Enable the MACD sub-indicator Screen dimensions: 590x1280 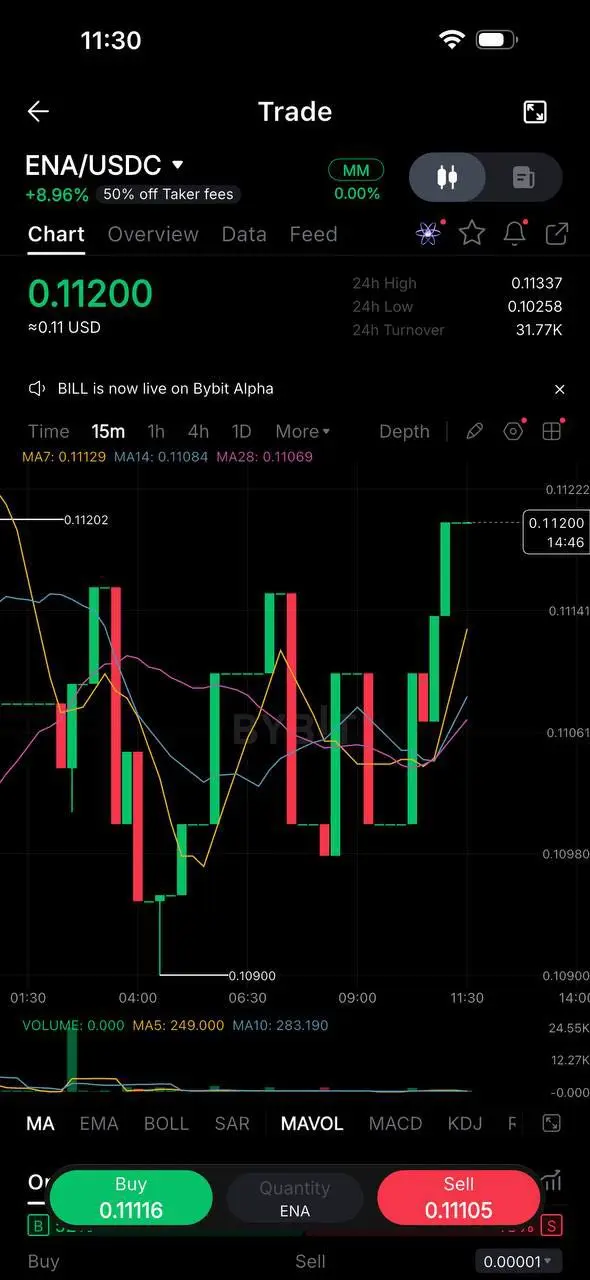[395, 1123]
